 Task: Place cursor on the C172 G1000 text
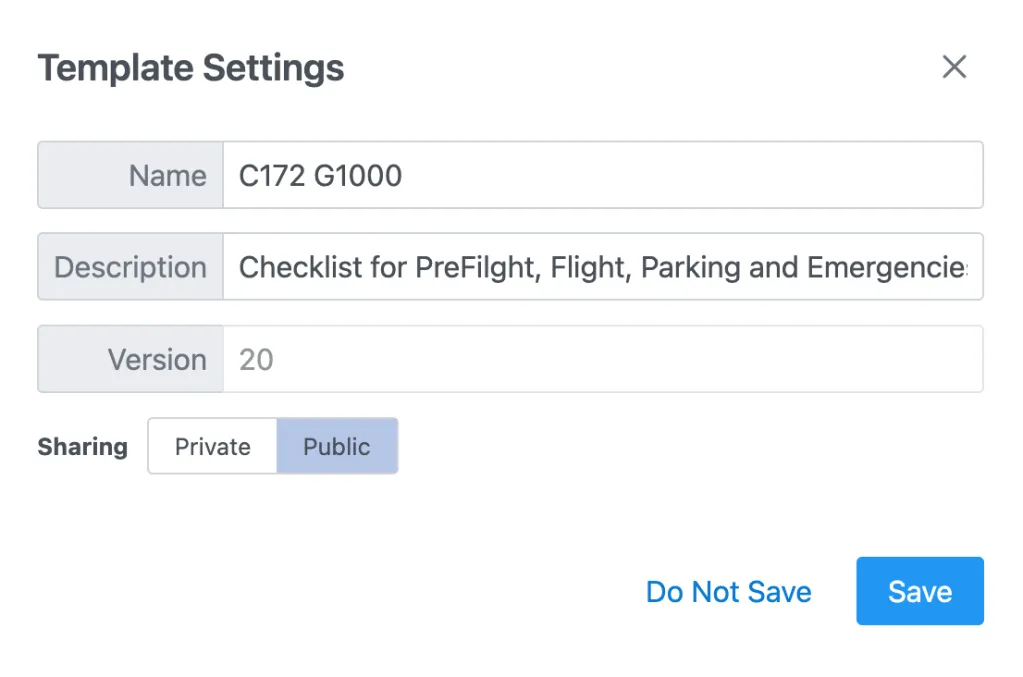(x=320, y=176)
